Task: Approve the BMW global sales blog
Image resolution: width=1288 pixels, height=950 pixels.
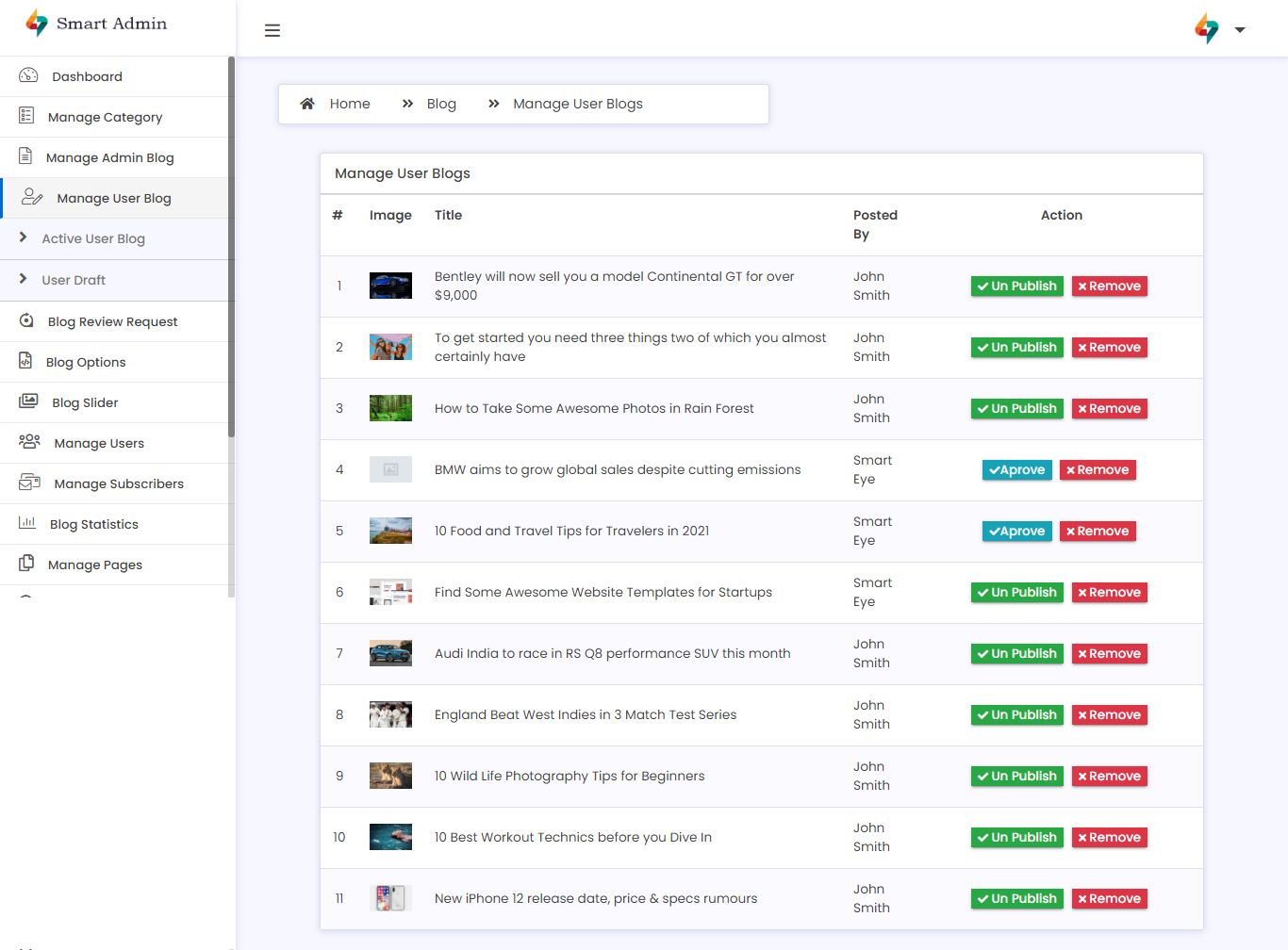Action: coord(1016,469)
